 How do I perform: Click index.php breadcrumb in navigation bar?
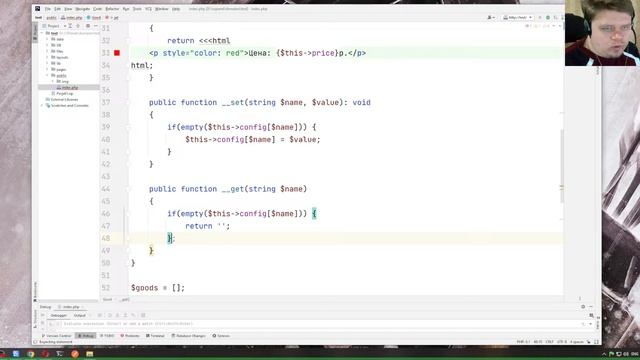click(72, 18)
